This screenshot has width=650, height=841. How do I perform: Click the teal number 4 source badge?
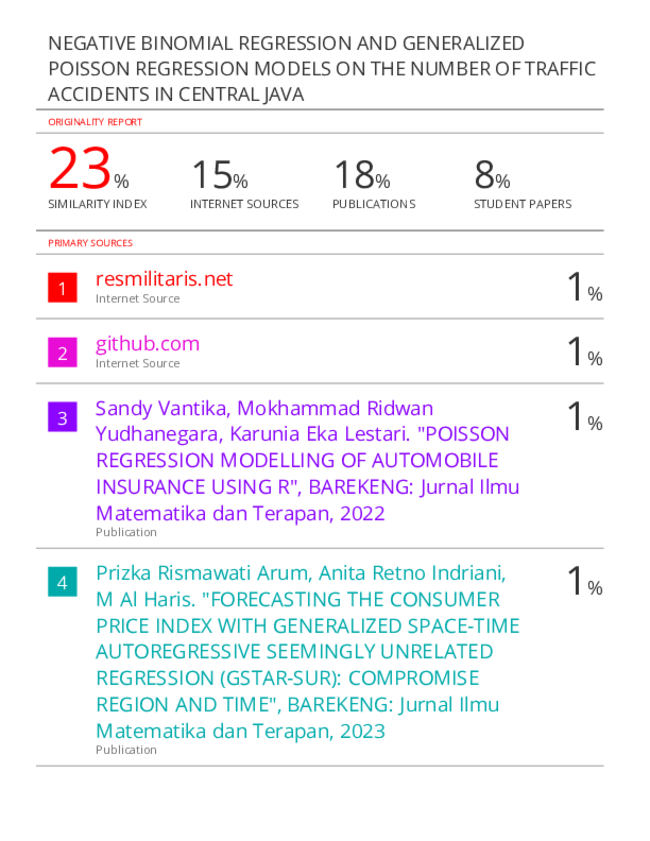tap(62, 581)
